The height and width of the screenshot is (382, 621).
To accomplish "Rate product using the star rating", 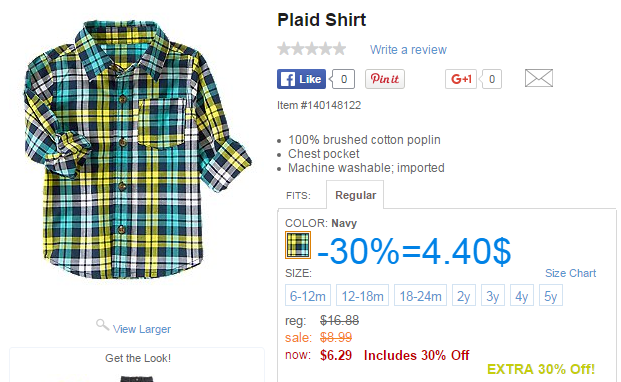I will point(312,49).
